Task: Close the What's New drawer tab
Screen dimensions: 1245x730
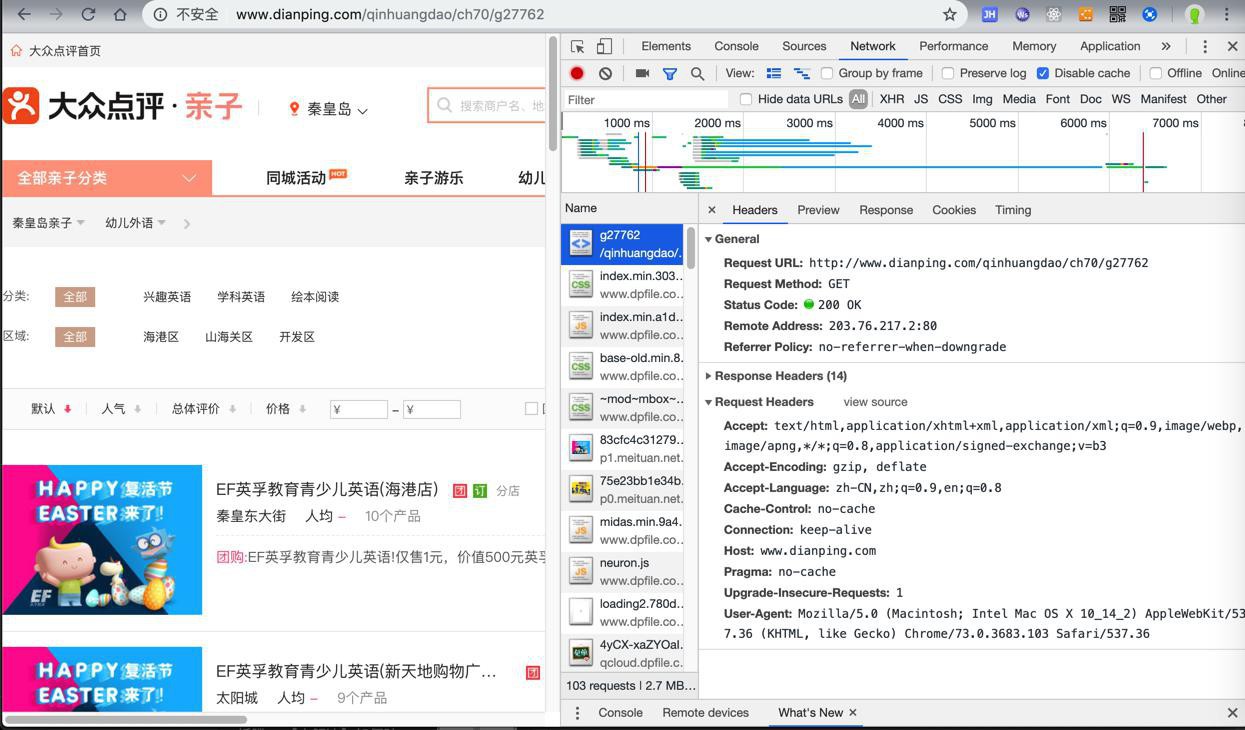Action: (853, 713)
